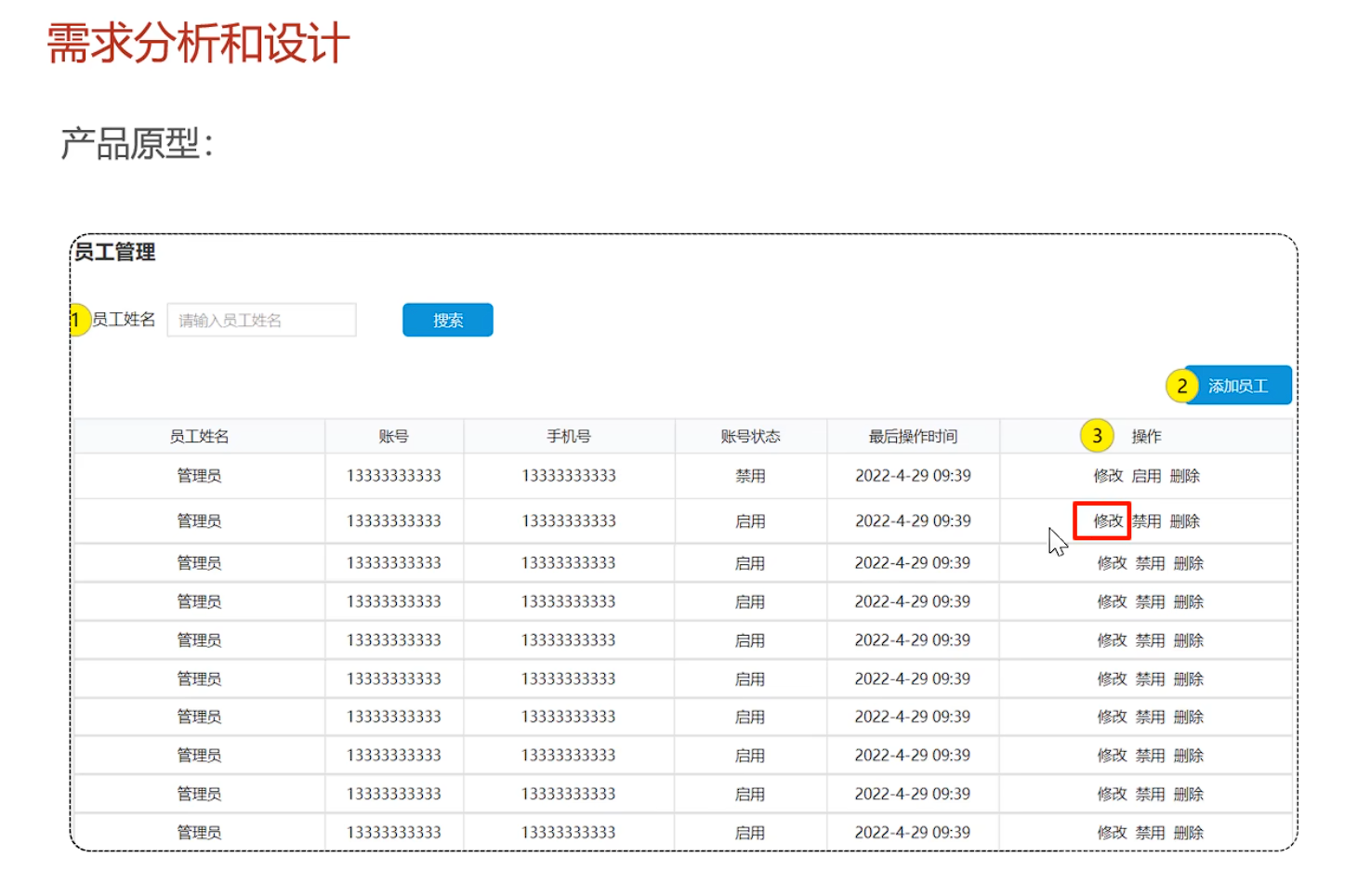Click the 员工姓名 search input field
Image resolution: width=1357 pixels, height=896 pixels.
(261, 320)
